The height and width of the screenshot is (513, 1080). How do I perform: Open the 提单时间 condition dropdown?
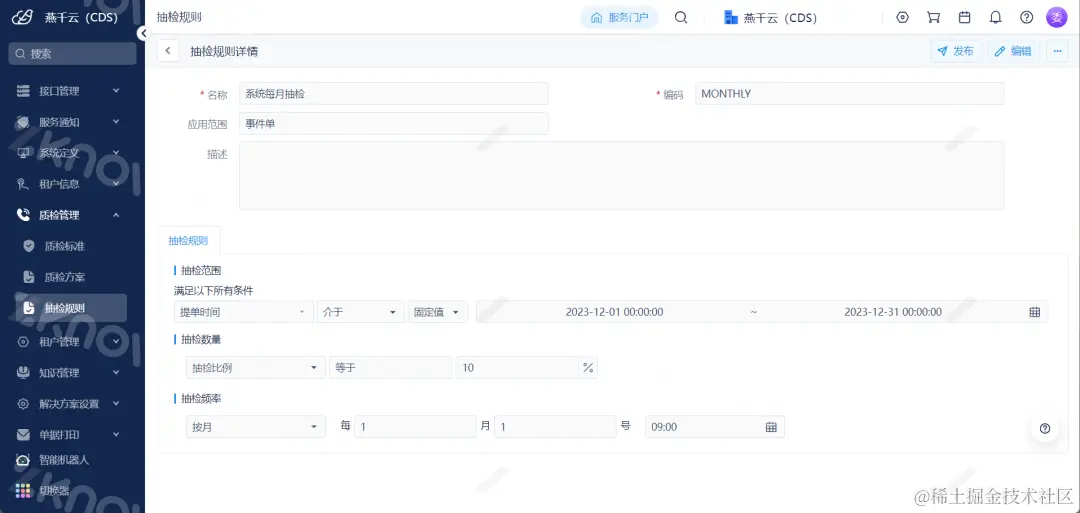[244, 312]
